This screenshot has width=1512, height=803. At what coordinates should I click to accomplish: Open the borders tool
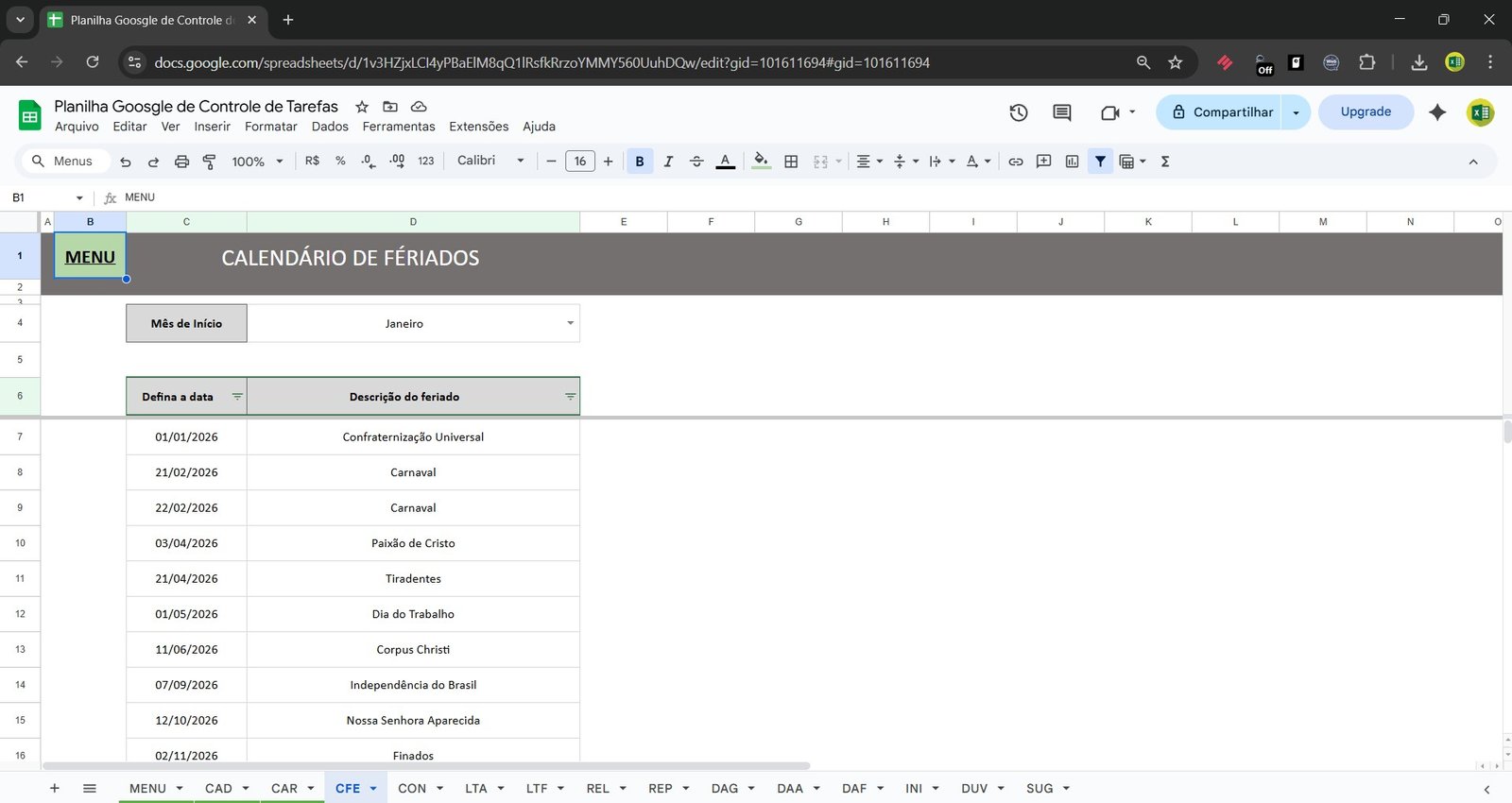(791, 162)
